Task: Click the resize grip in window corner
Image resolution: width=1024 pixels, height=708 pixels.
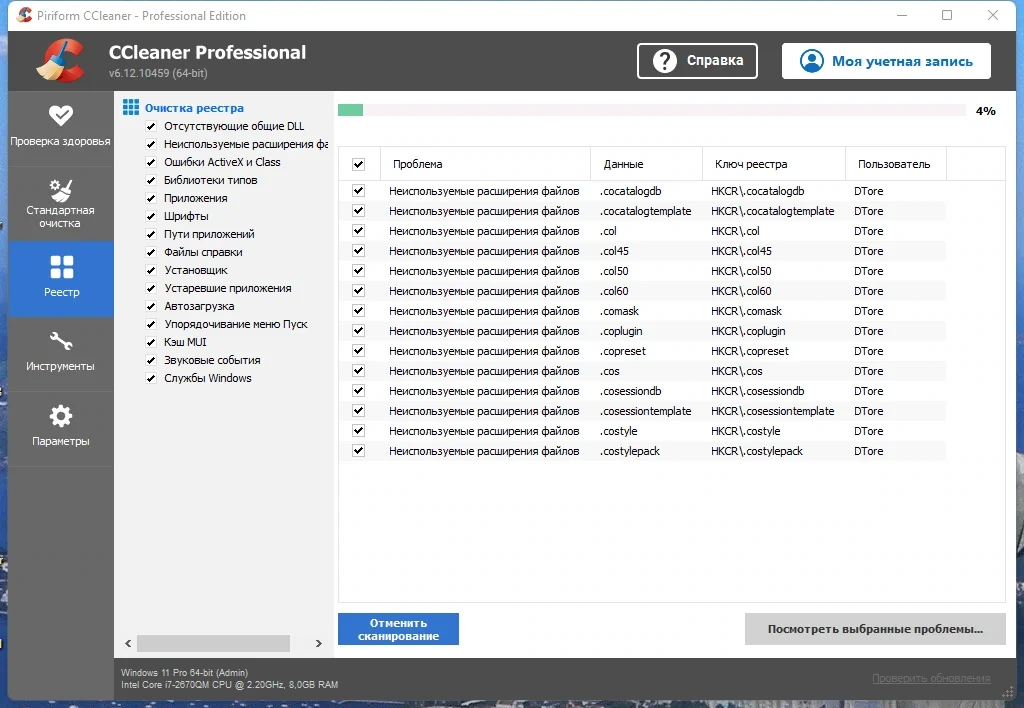Action: point(1009,692)
